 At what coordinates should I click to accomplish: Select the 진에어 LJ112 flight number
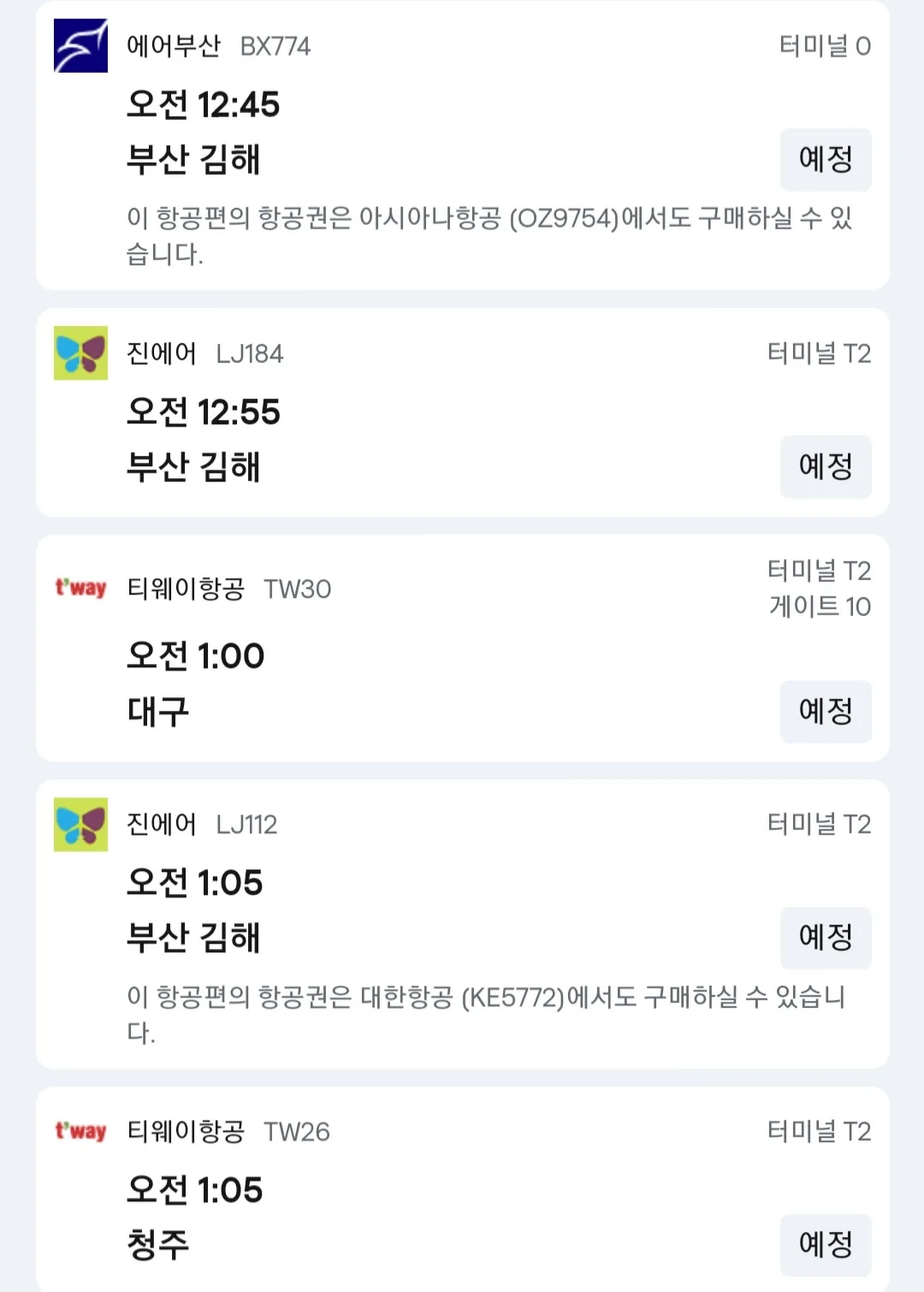tap(246, 825)
